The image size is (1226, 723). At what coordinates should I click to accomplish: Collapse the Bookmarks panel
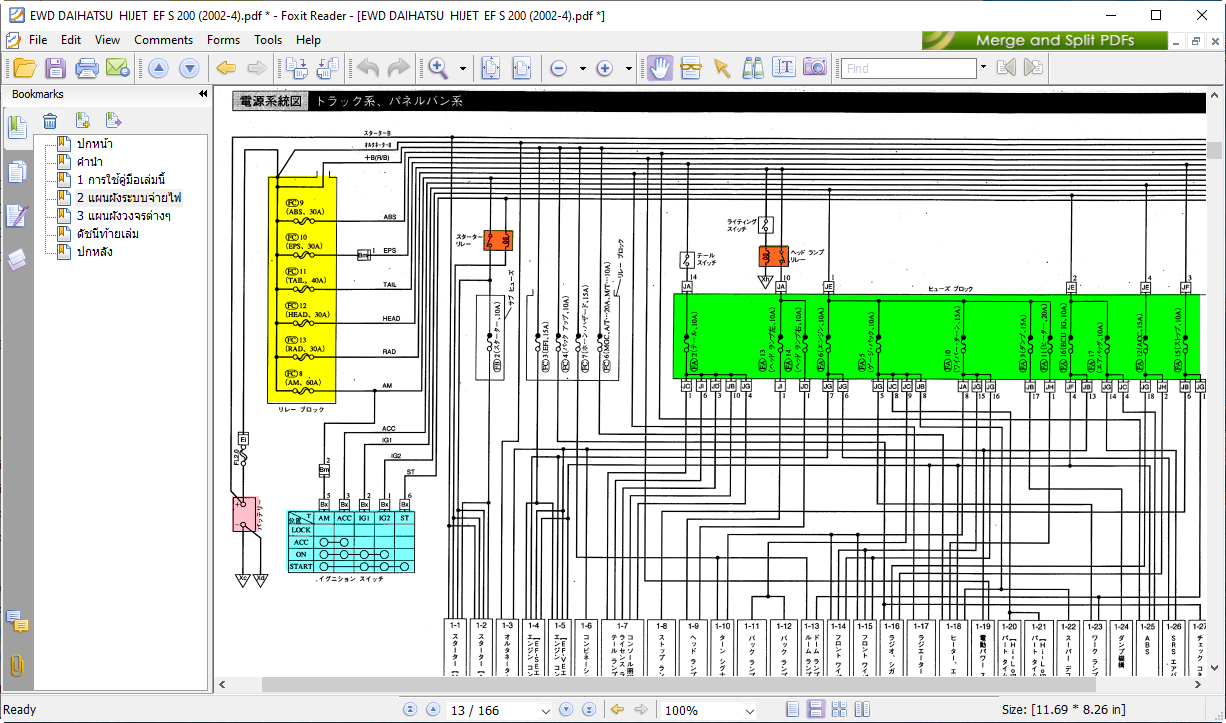coord(203,94)
